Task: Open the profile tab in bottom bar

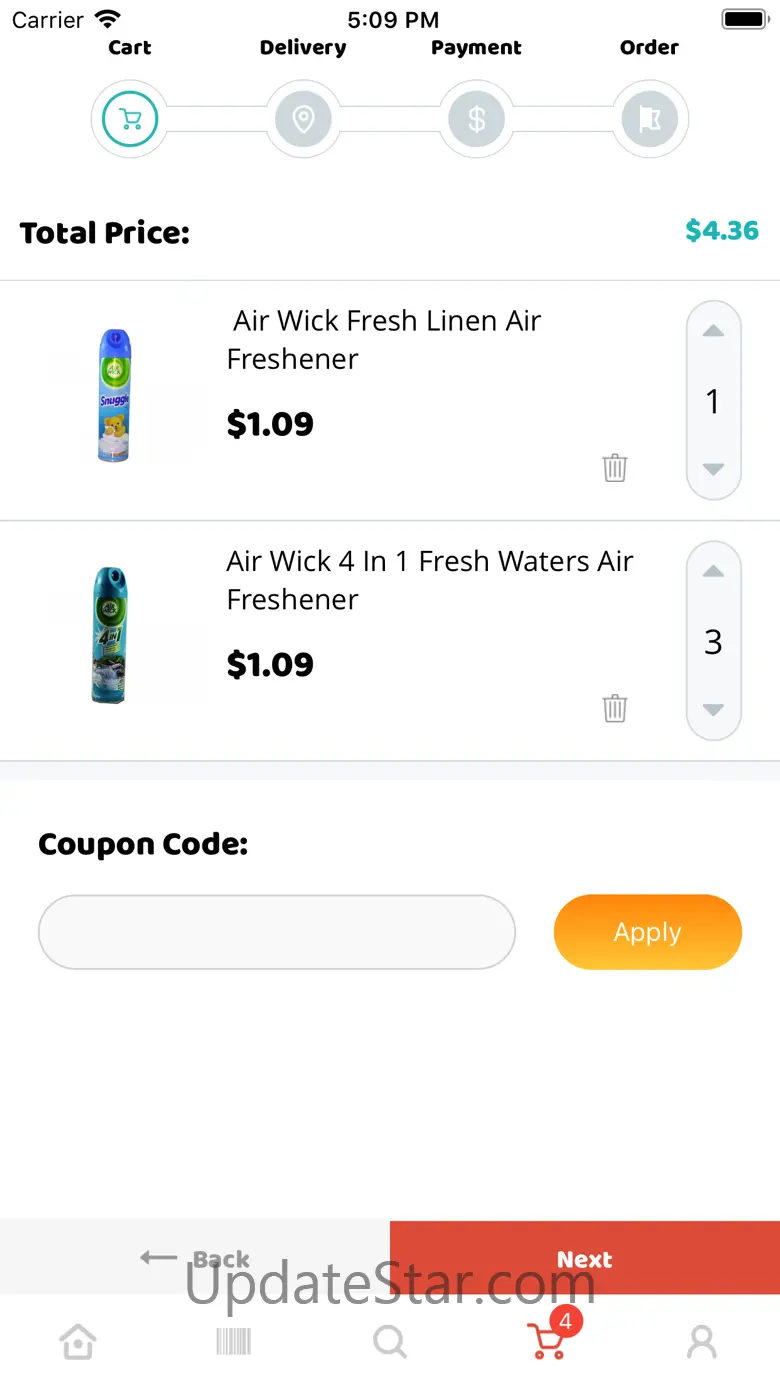Action: click(x=702, y=1341)
